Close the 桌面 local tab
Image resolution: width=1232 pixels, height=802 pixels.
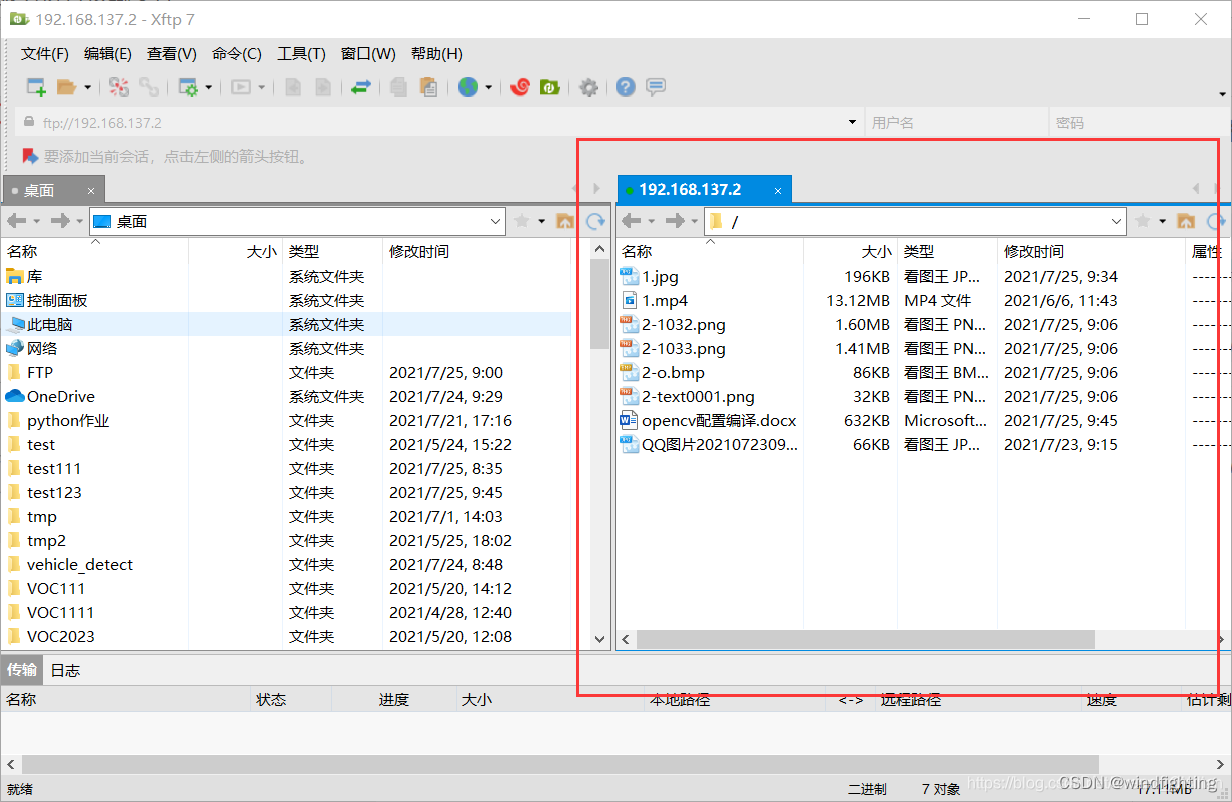point(91,190)
